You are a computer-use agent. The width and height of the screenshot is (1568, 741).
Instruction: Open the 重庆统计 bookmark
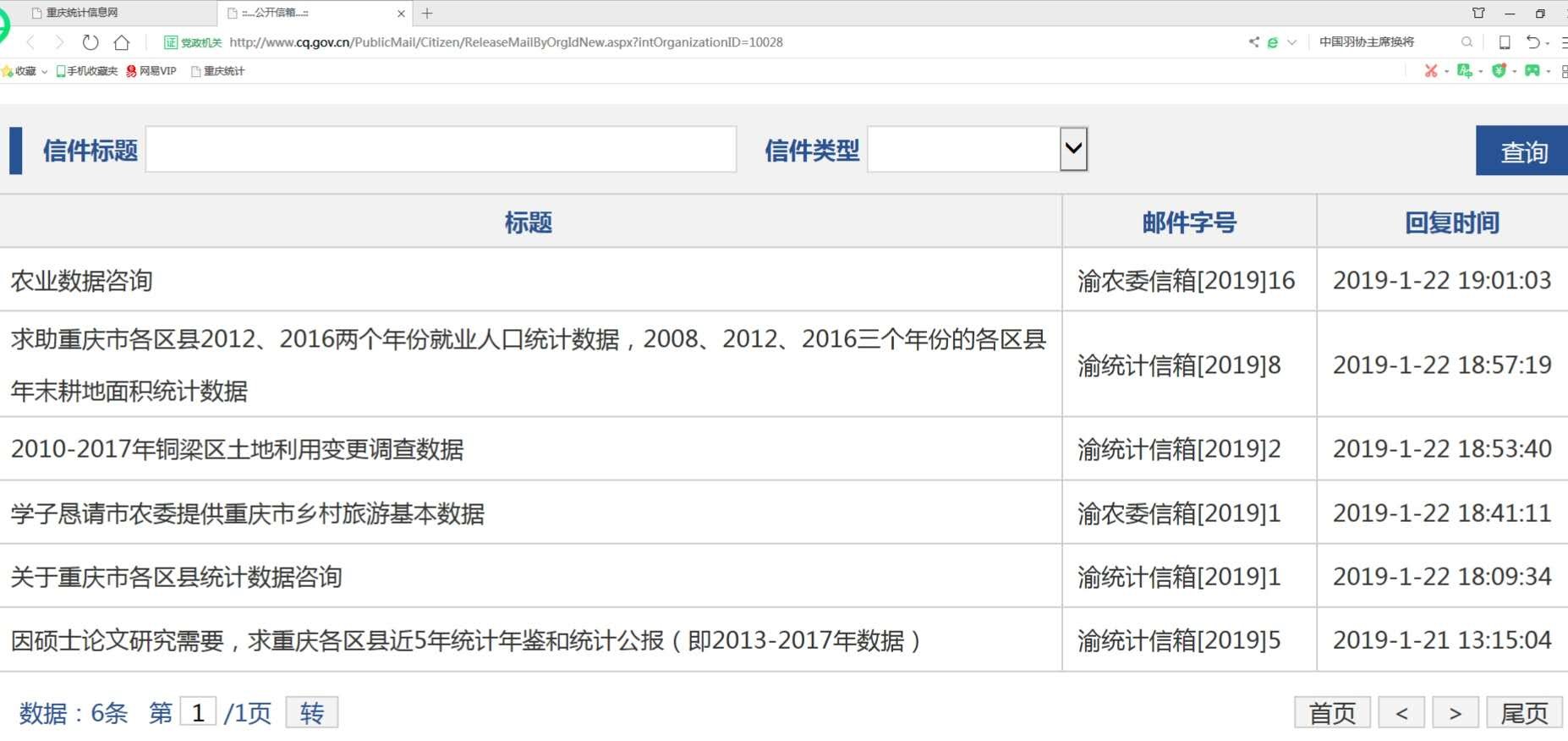click(223, 72)
